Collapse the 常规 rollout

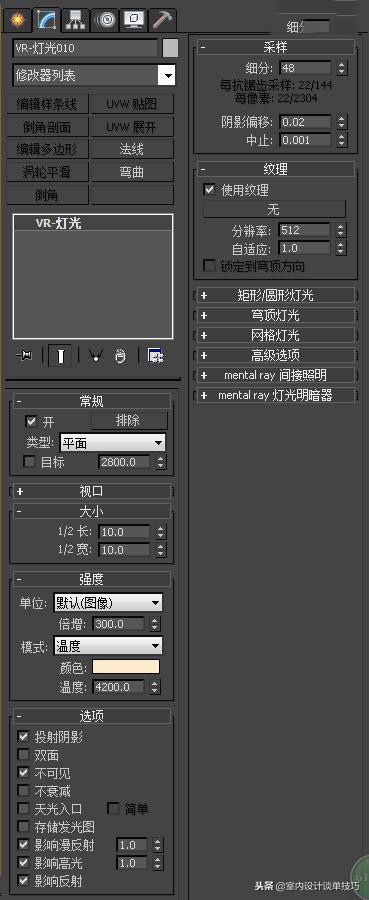[92, 401]
